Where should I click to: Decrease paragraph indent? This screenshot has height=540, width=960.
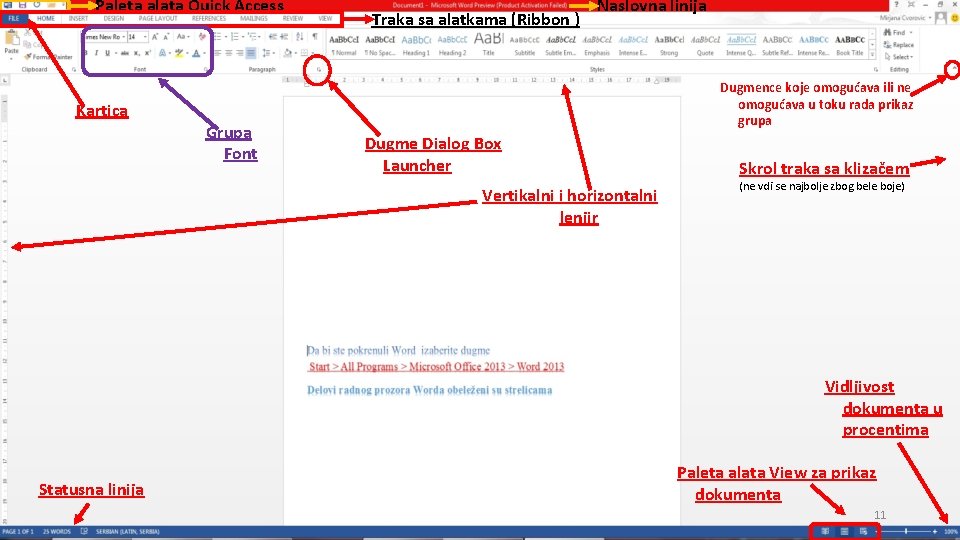272,37
